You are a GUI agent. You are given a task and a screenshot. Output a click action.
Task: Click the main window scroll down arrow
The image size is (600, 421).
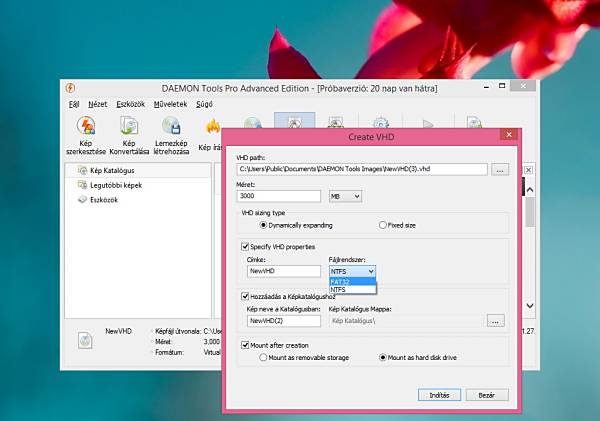530,305
